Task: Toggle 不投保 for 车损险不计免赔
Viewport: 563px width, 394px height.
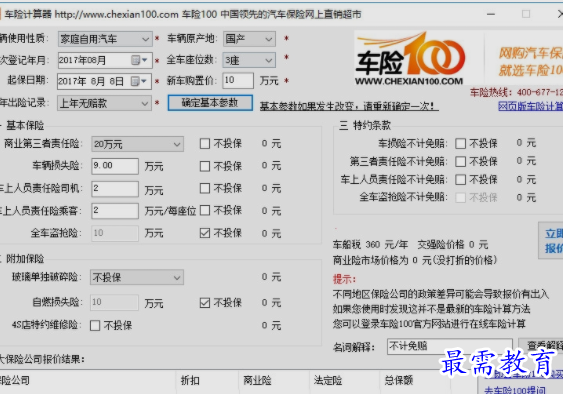Action: pyautogui.click(x=460, y=144)
